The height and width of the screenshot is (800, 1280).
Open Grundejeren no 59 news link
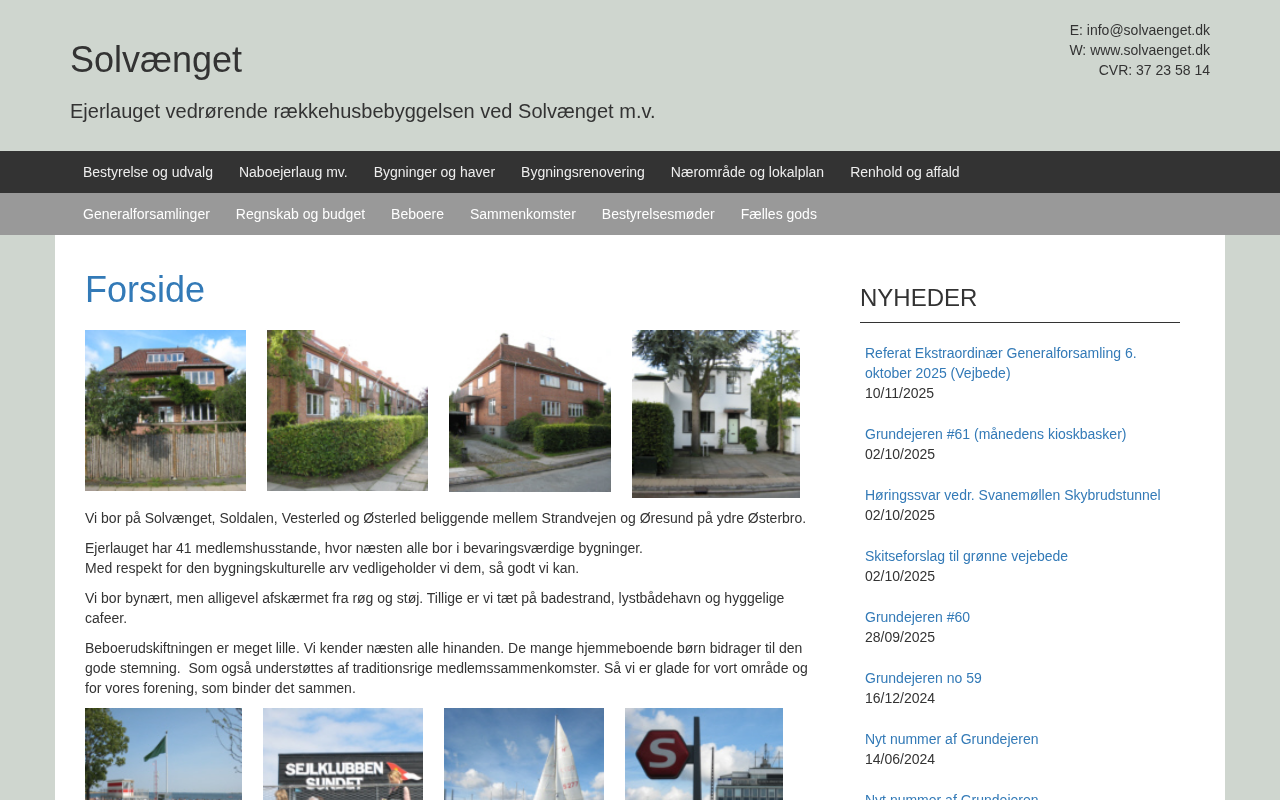[923, 678]
